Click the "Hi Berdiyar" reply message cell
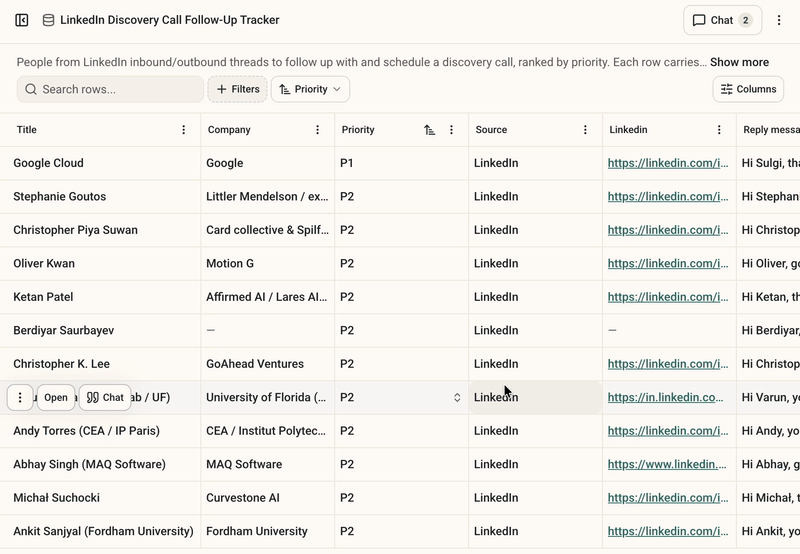The height and width of the screenshot is (554, 800). pyautogui.click(x=769, y=331)
